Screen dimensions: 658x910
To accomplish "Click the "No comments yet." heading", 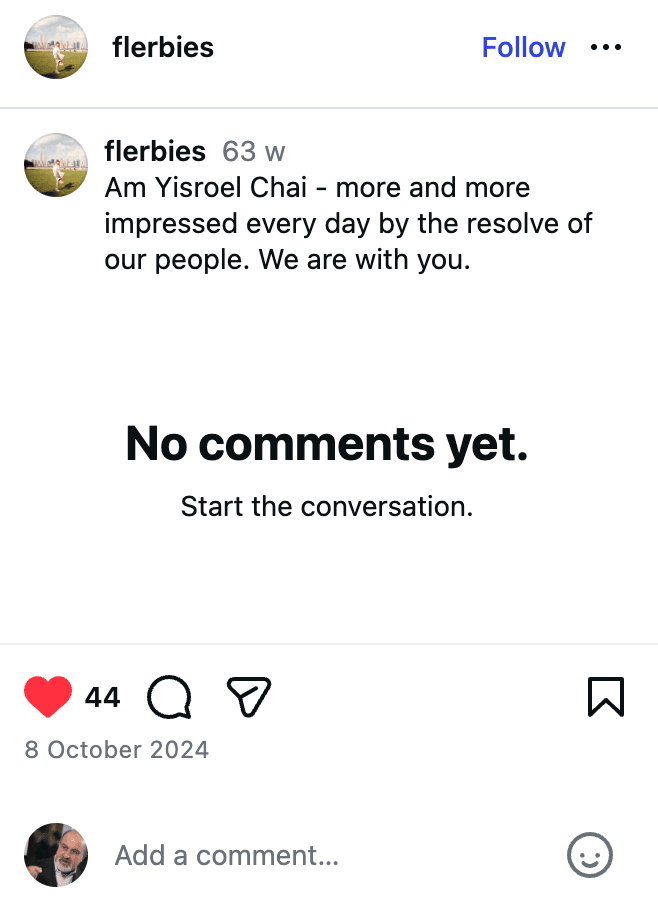I will 327,444.
